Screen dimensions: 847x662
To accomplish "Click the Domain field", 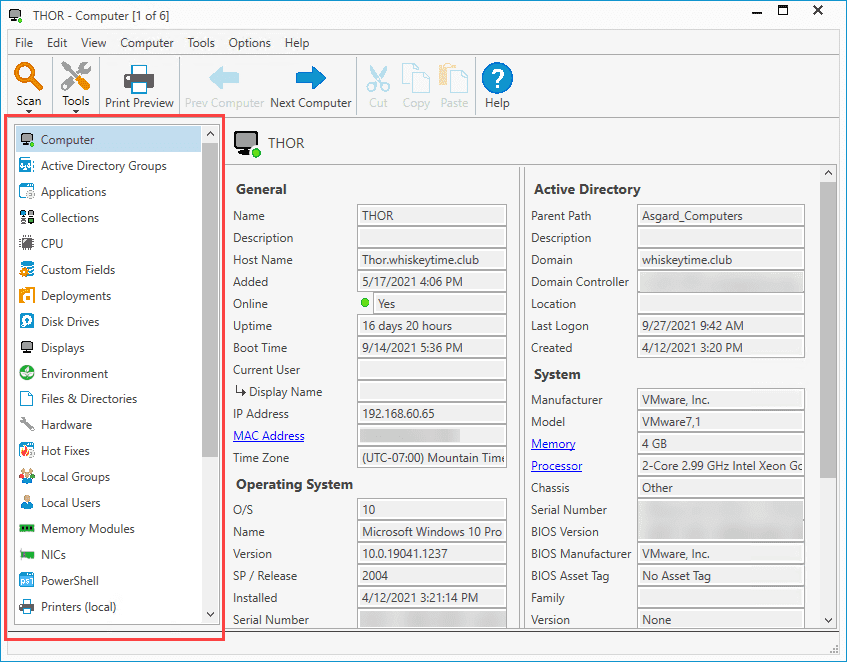I will (721, 260).
